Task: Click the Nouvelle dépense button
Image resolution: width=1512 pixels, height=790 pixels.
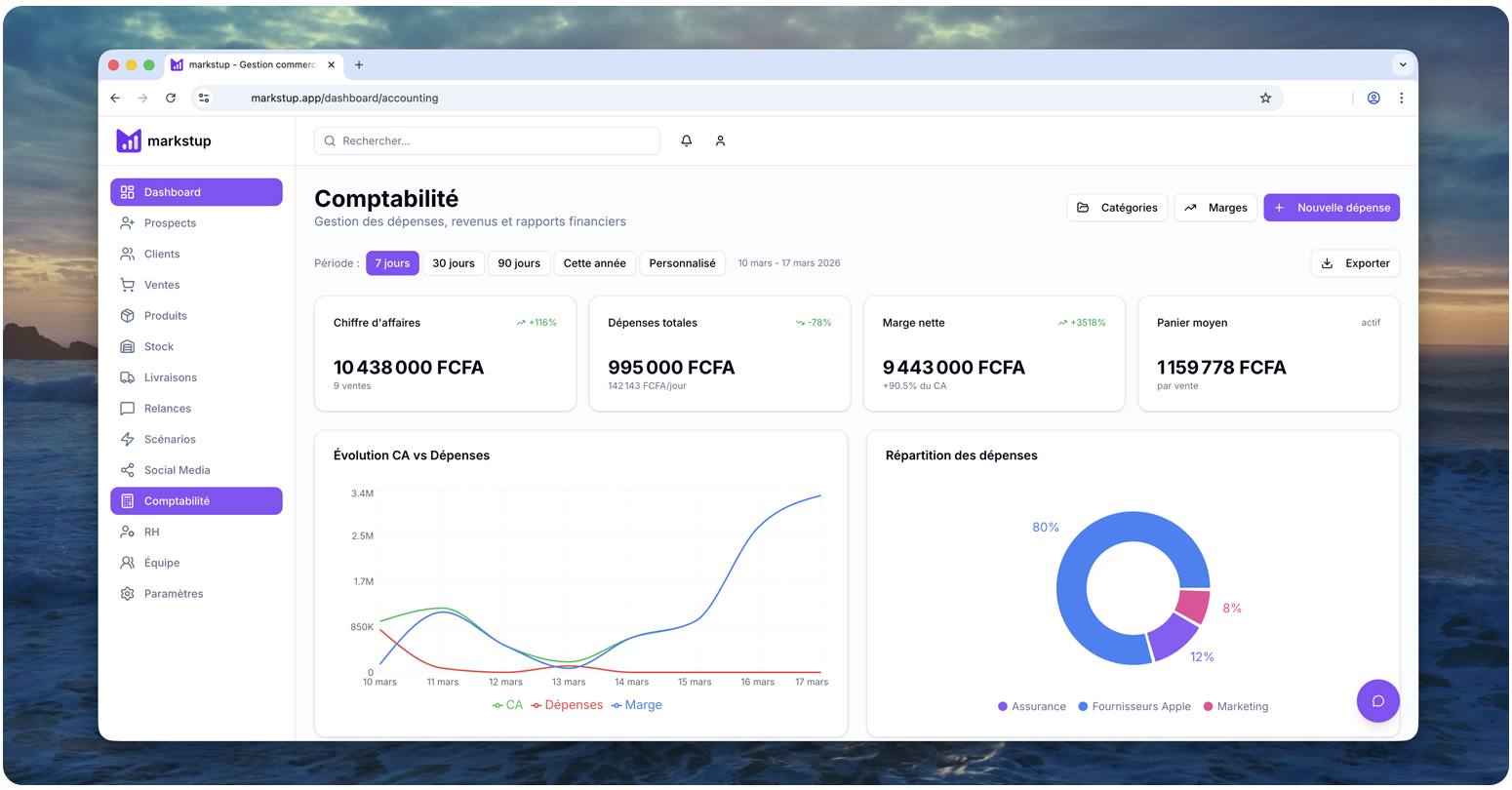Action: click(1332, 208)
